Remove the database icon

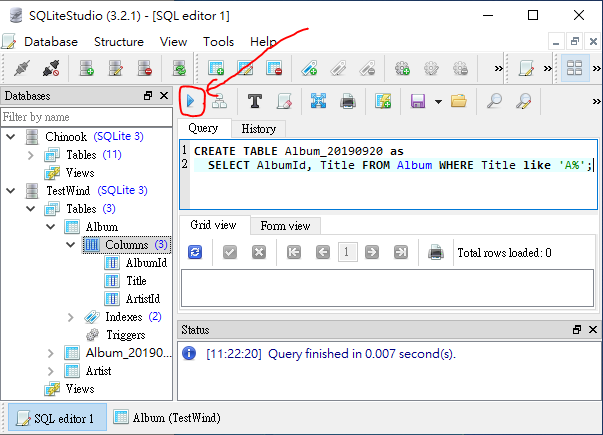pyautogui.click(x=145, y=69)
